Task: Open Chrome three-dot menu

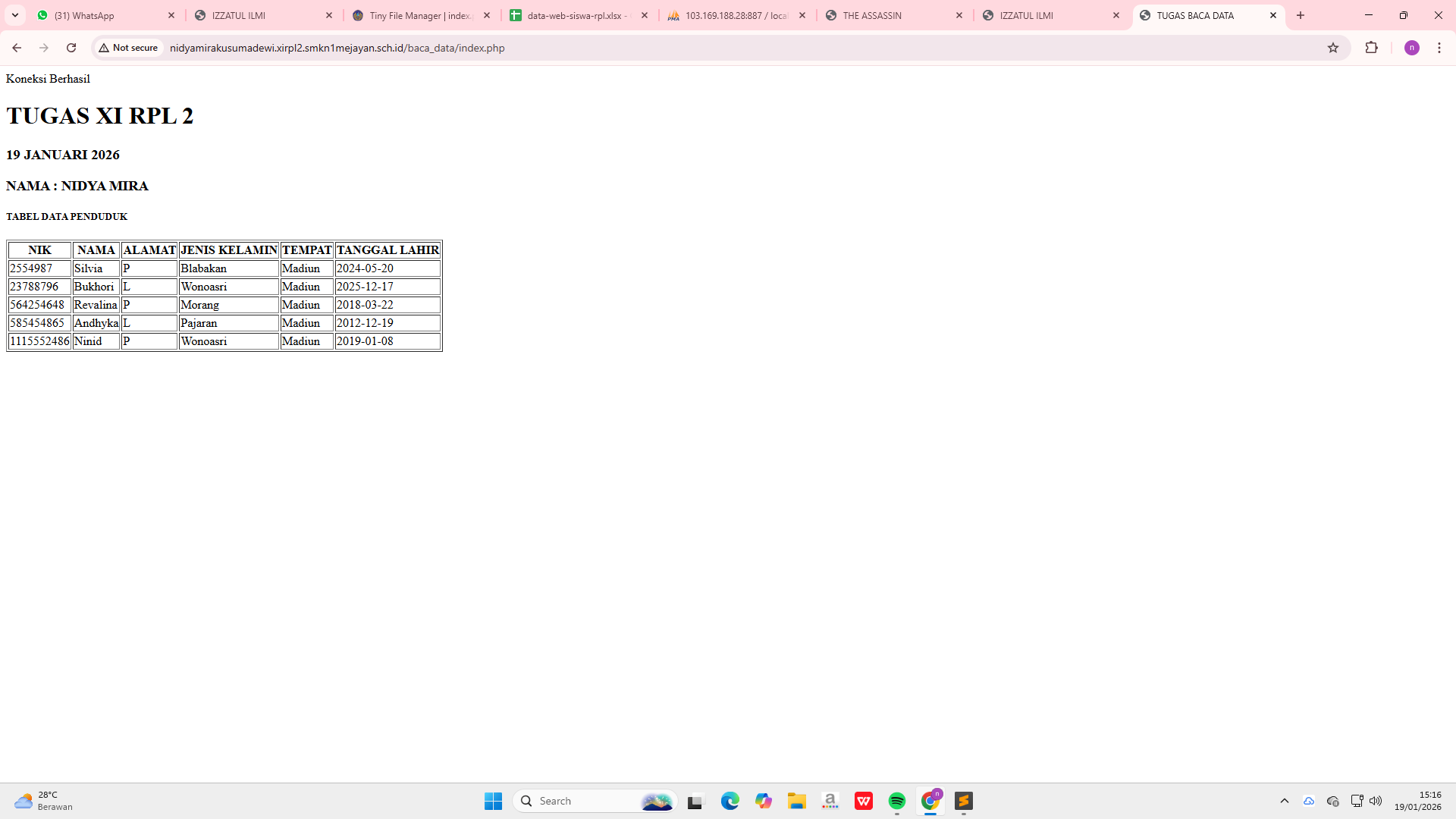Action: pos(1439,48)
